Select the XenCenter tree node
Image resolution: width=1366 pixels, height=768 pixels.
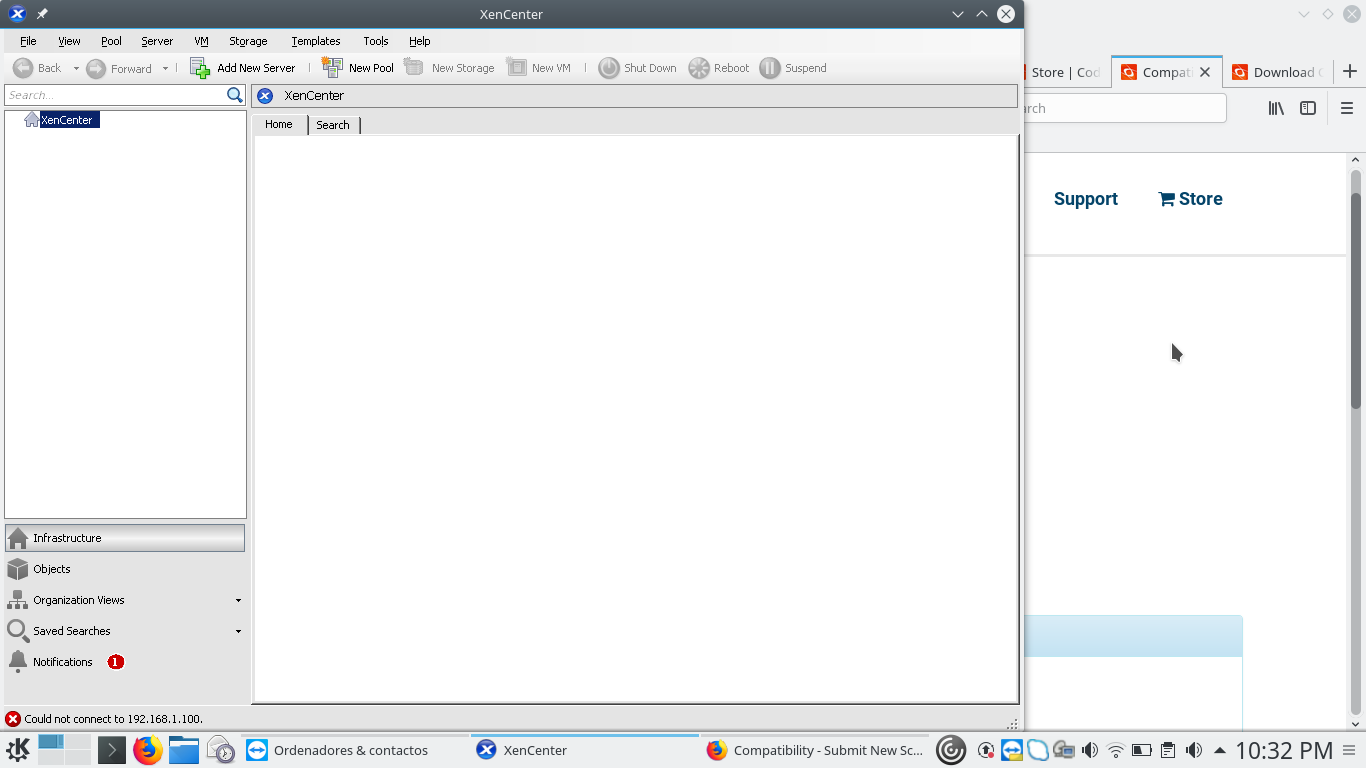[62, 120]
